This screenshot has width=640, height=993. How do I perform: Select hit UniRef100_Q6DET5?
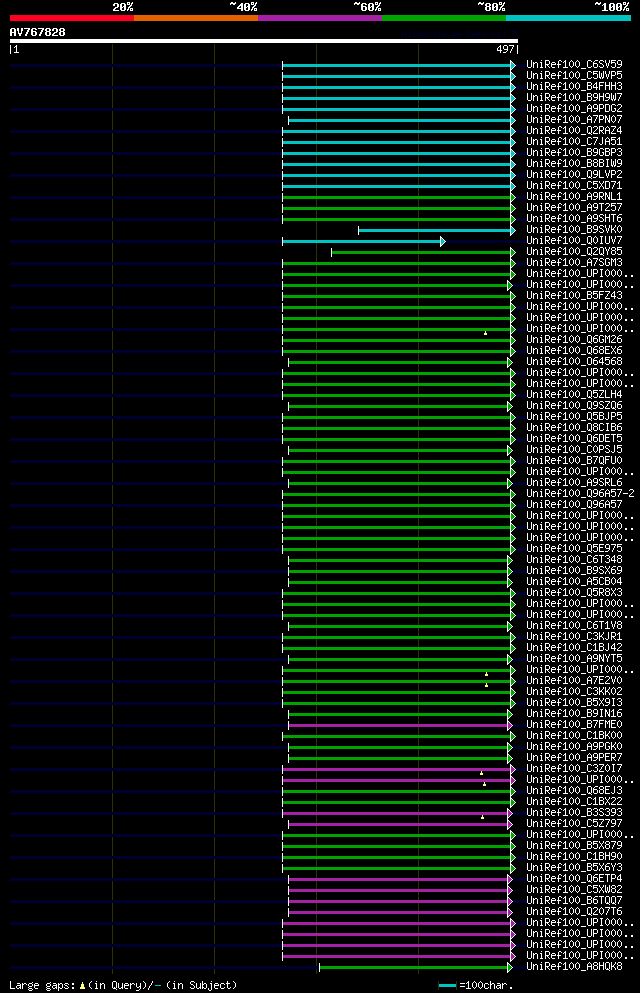(x=574, y=439)
